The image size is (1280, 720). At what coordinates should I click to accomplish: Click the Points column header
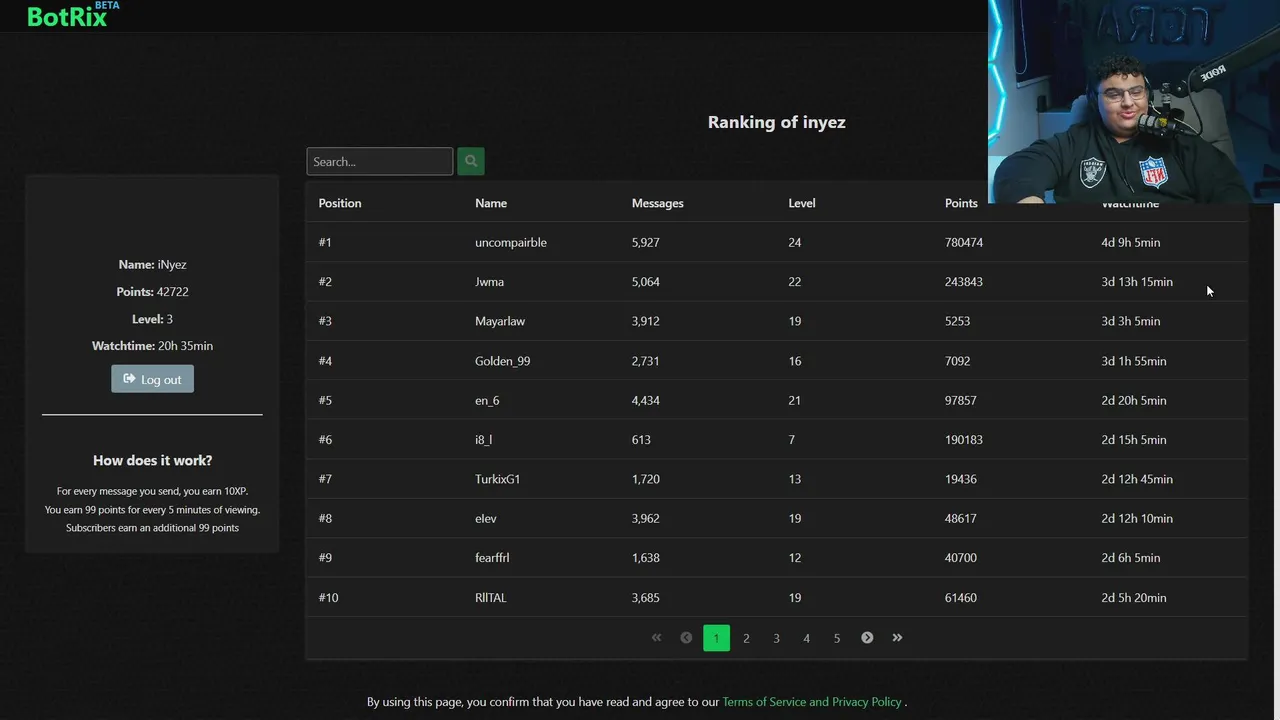click(x=960, y=203)
